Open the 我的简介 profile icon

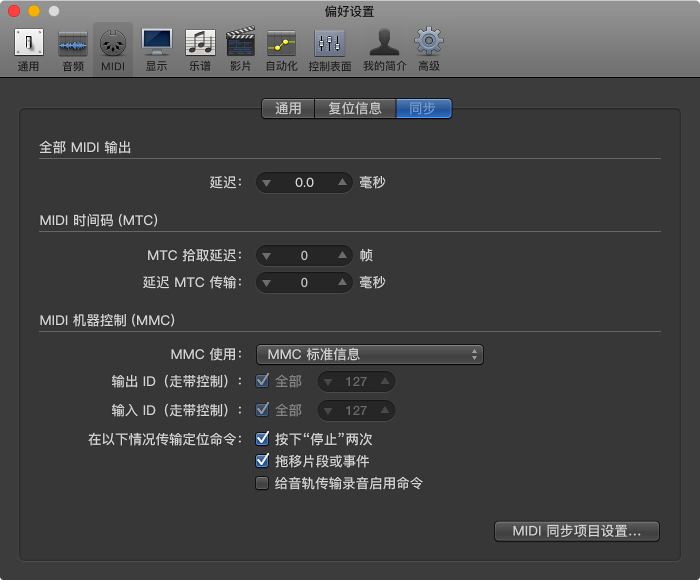click(x=384, y=50)
